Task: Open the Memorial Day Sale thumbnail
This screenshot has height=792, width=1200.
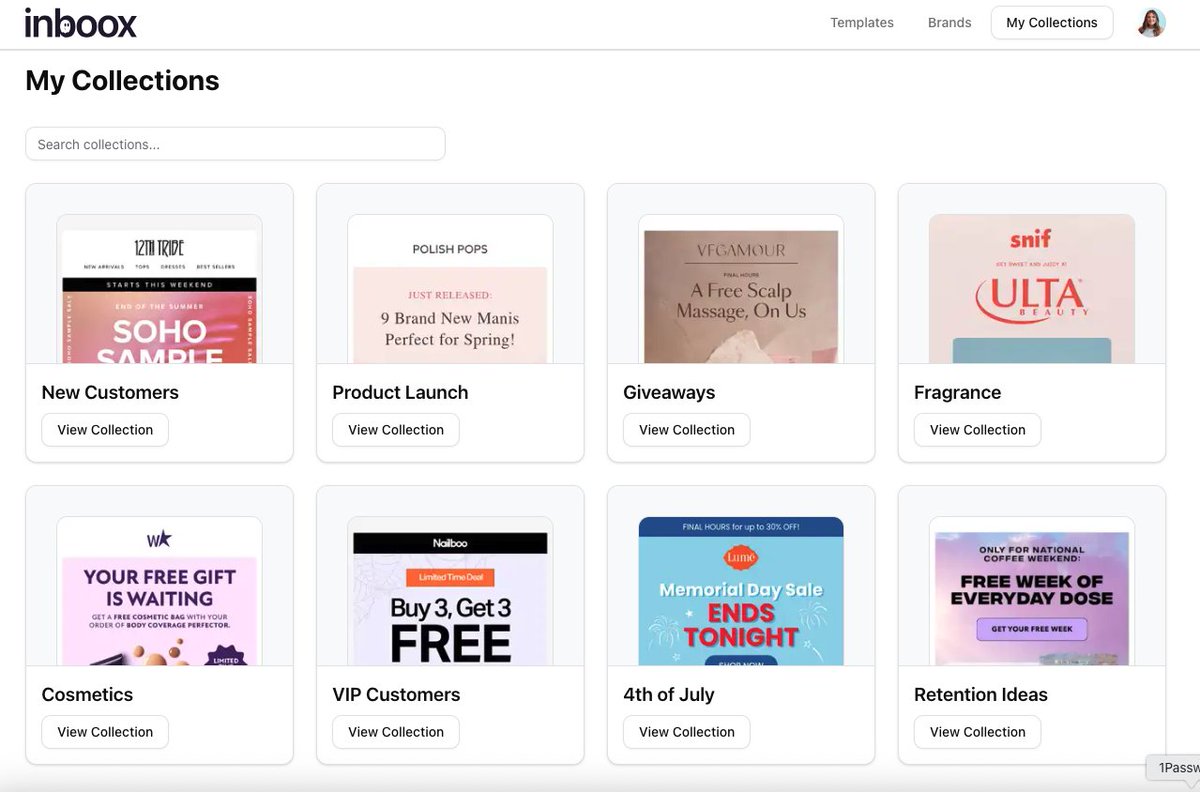Action: click(741, 591)
